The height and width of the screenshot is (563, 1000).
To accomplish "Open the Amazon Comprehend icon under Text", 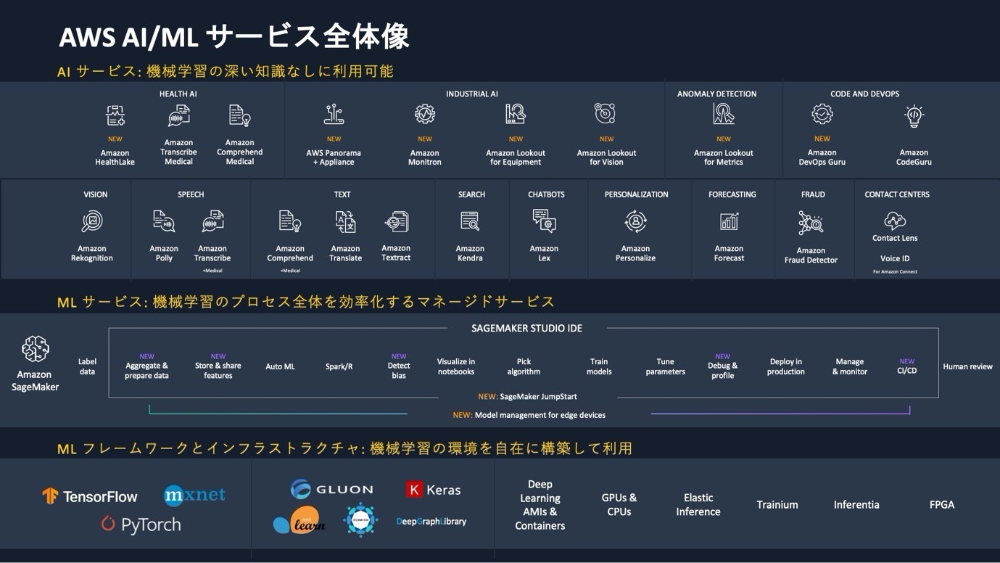I will (x=290, y=221).
